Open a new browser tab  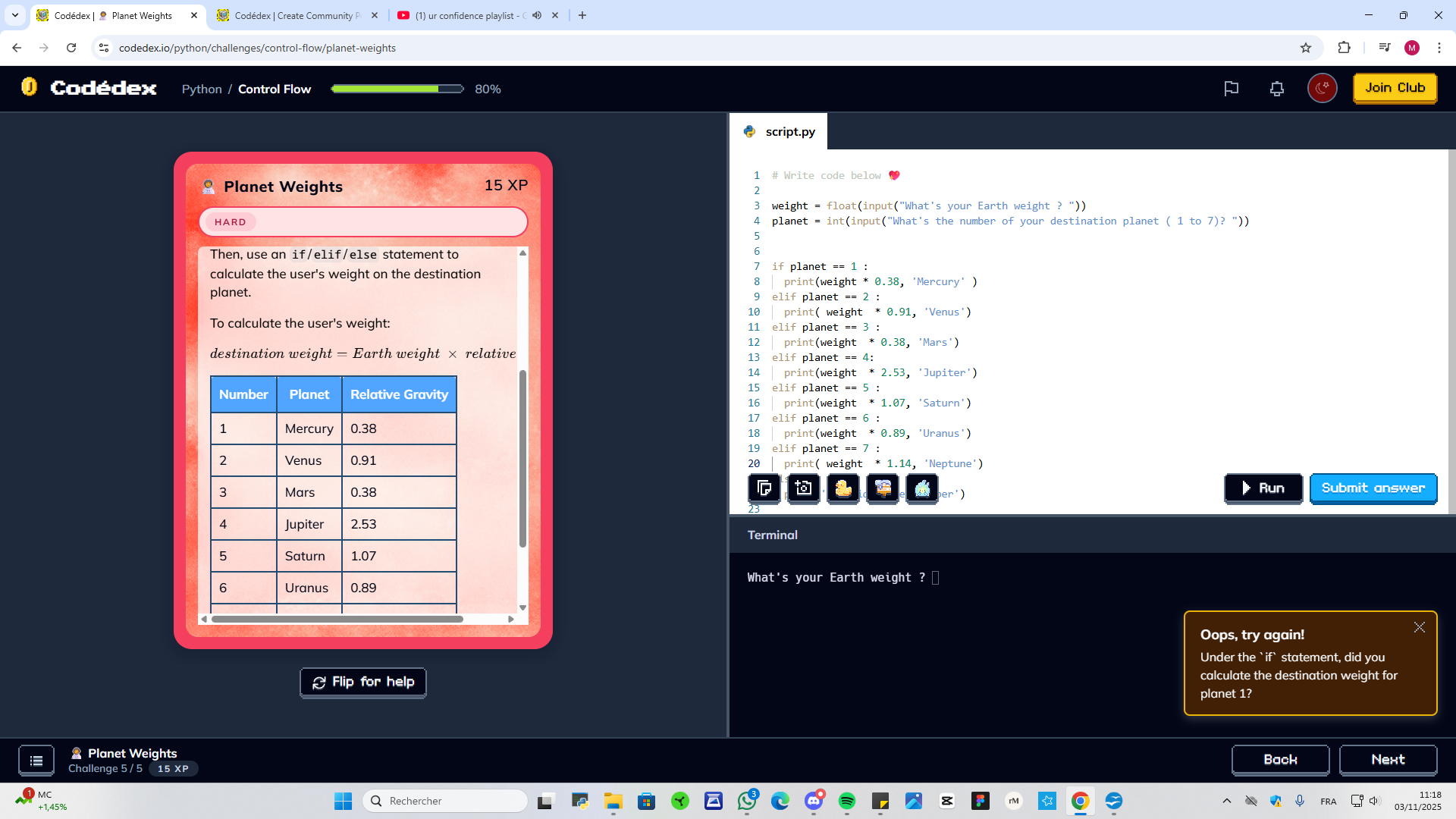[582, 15]
